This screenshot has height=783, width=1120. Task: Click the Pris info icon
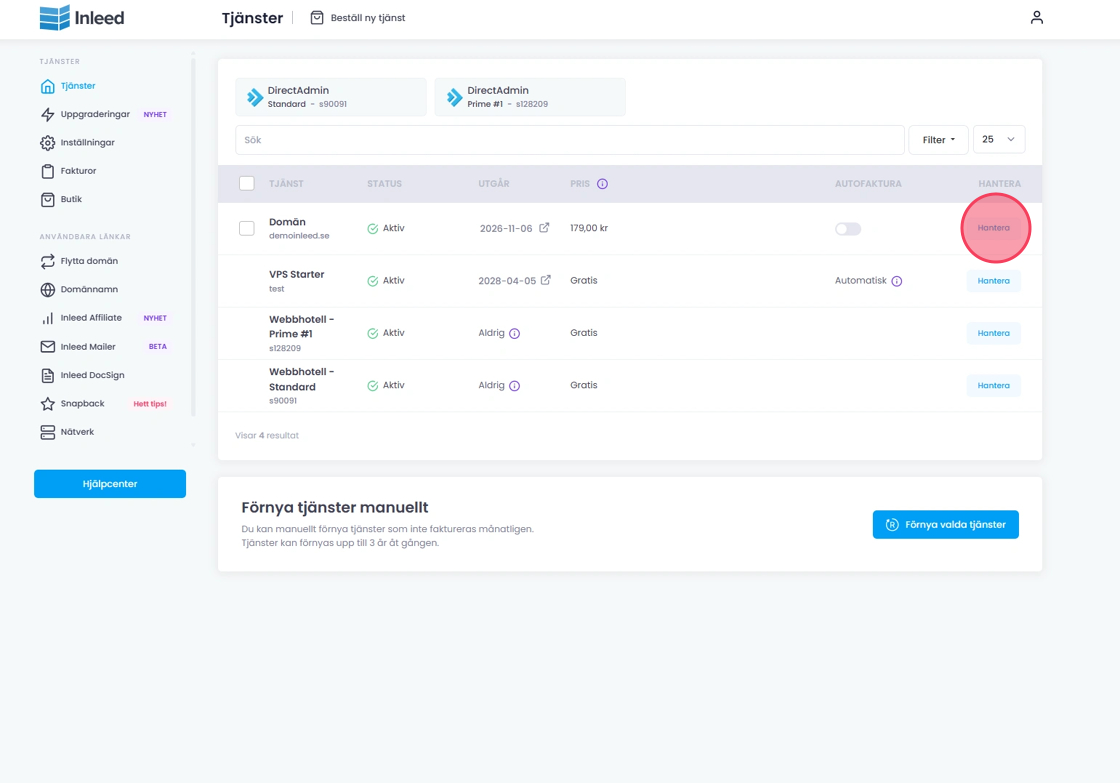(x=602, y=184)
